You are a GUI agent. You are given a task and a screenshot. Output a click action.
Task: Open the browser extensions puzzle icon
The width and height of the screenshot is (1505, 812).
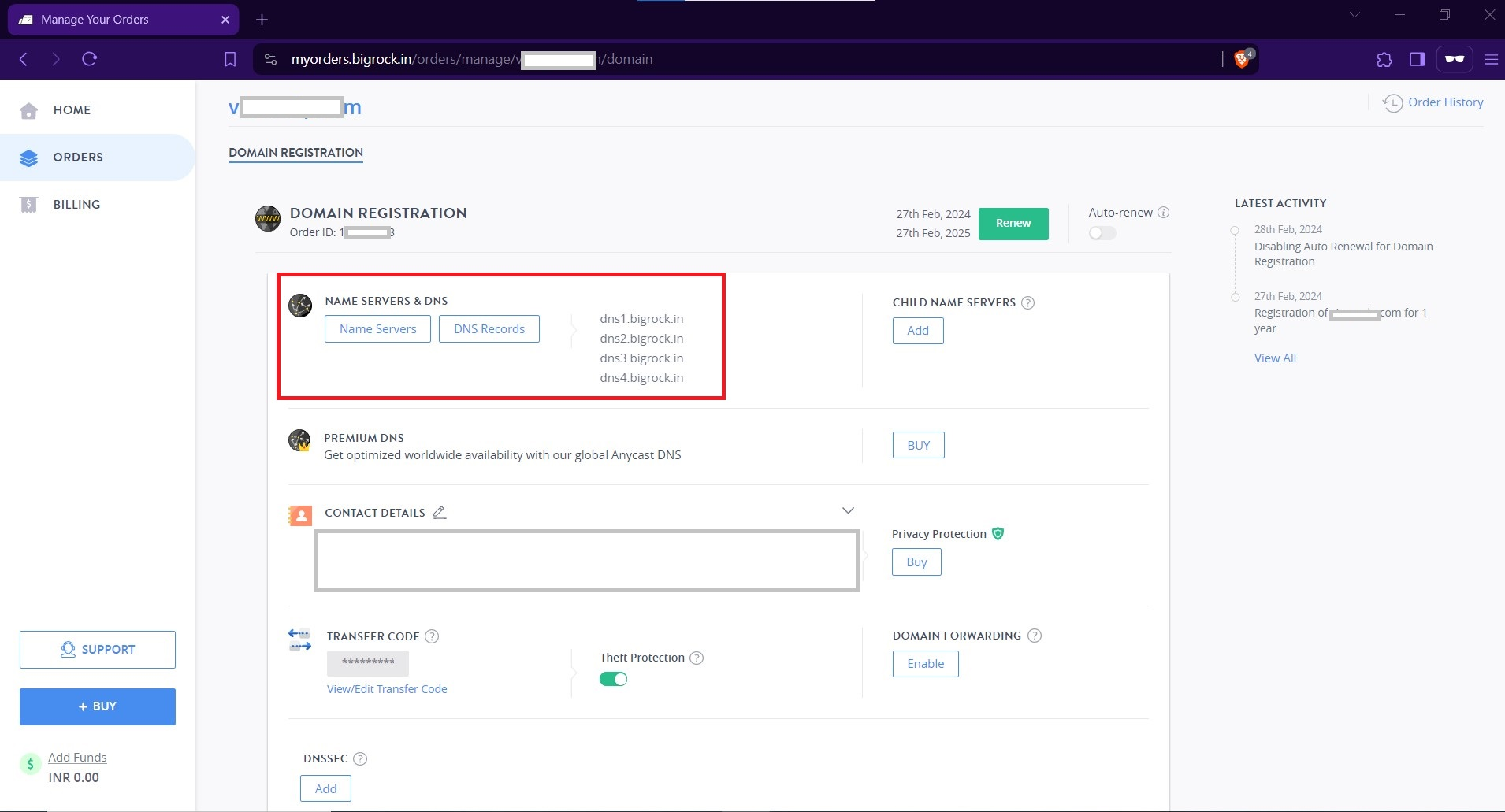(1384, 59)
